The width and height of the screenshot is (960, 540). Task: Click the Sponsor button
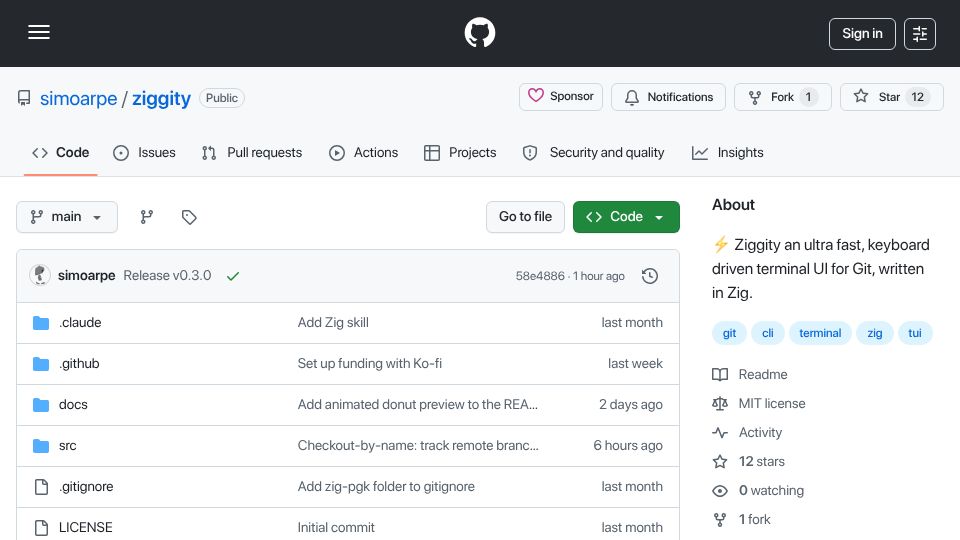coord(561,97)
